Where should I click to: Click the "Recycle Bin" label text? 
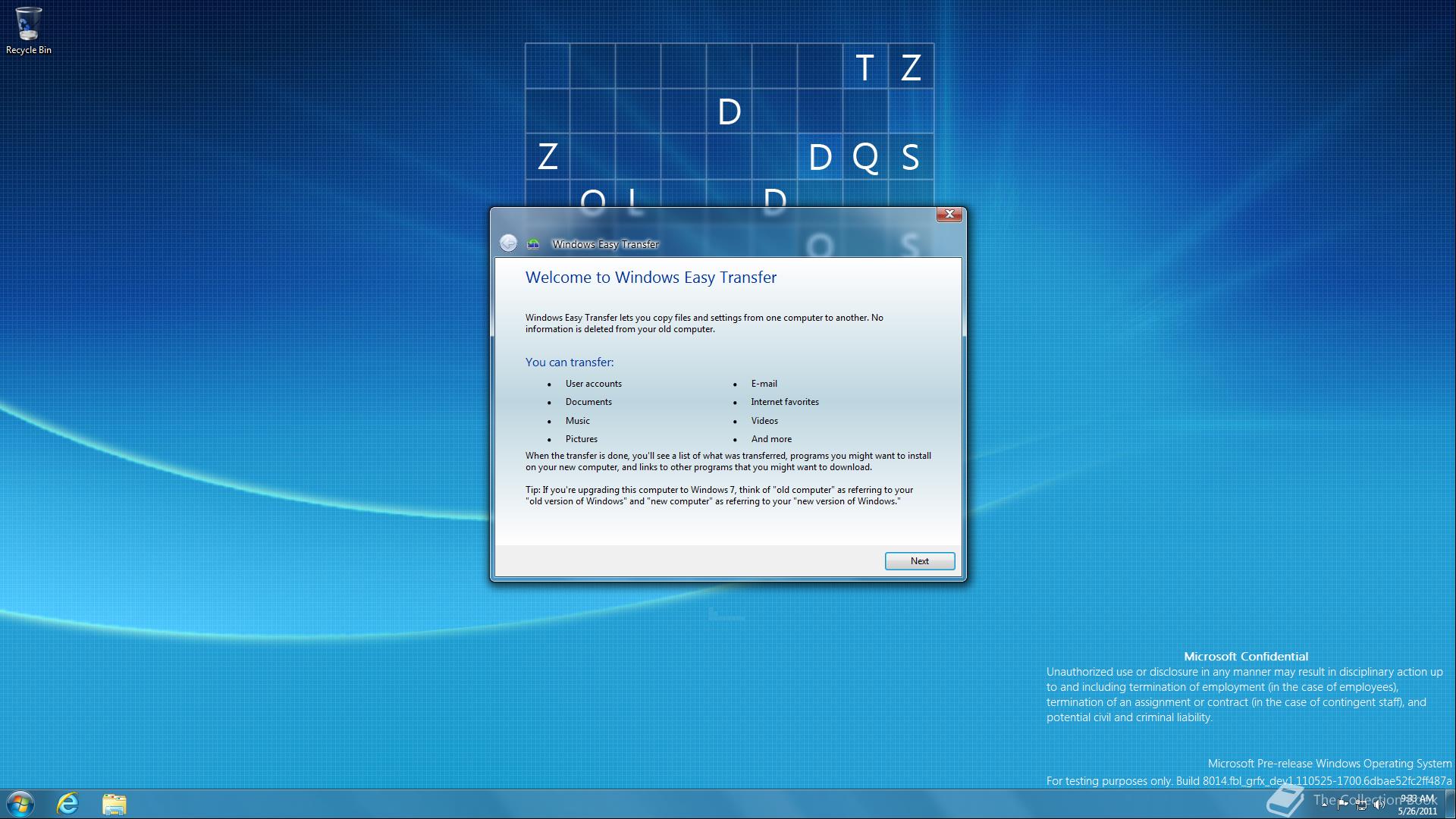coord(29,50)
